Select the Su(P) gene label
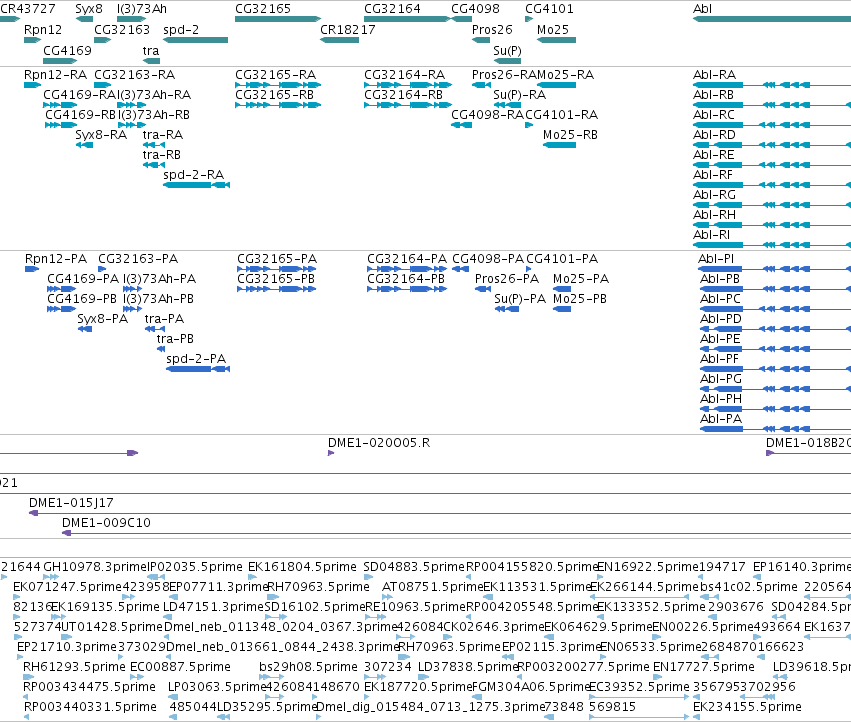851x722 pixels. tap(507, 50)
